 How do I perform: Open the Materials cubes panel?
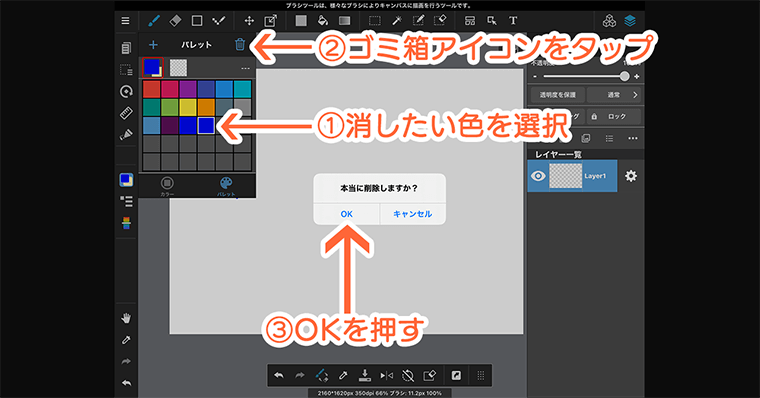click(609, 21)
